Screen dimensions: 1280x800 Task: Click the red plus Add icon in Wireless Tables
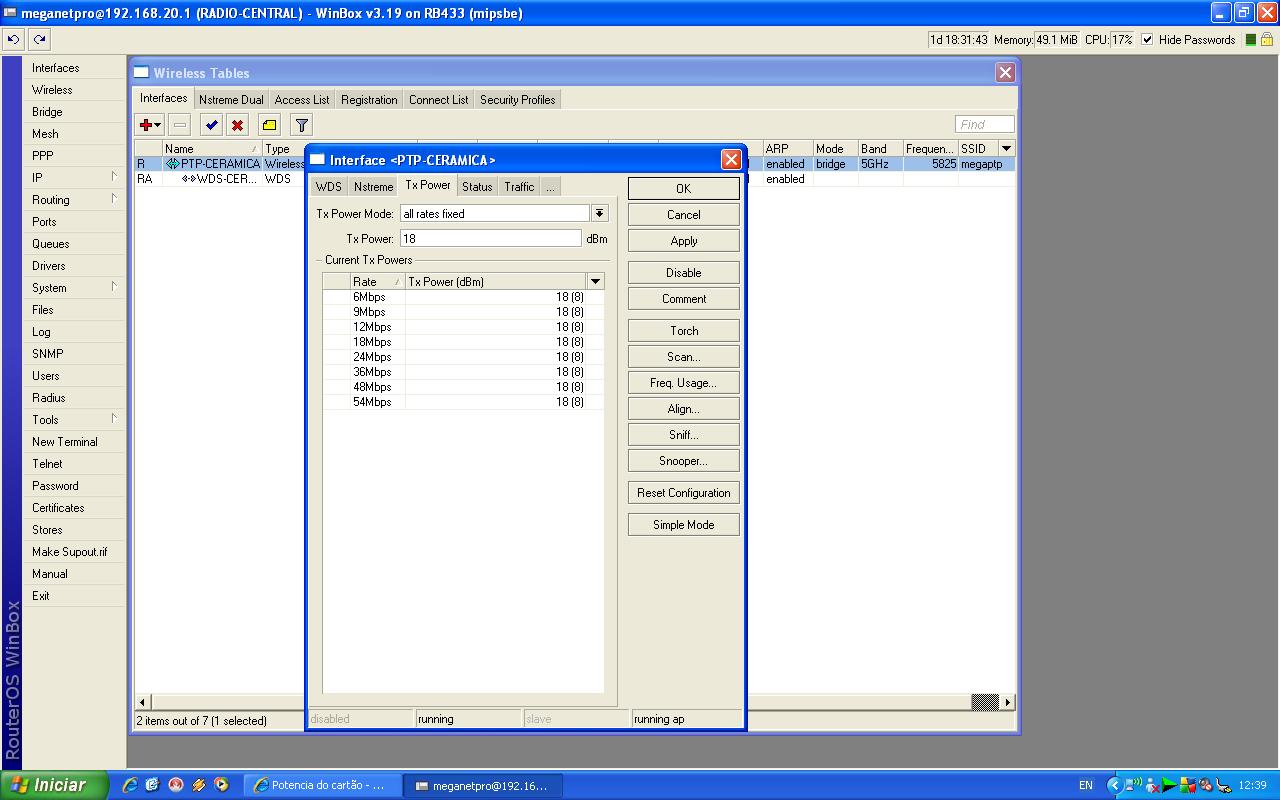[146, 125]
